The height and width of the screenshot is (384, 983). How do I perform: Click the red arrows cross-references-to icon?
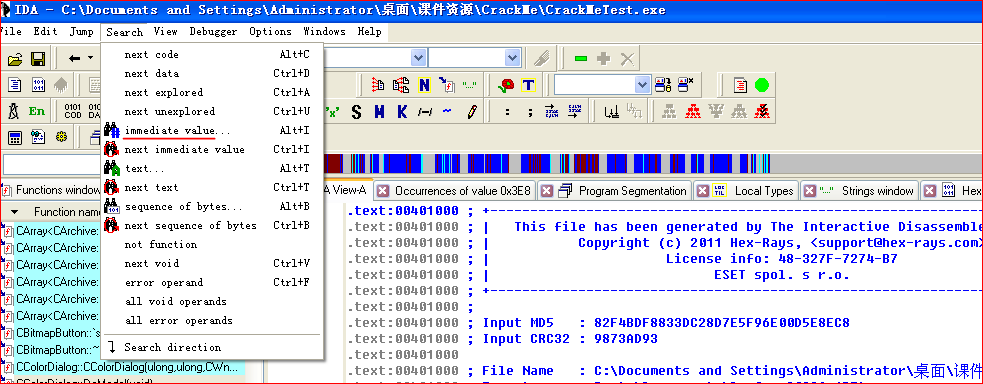point(378,85)
